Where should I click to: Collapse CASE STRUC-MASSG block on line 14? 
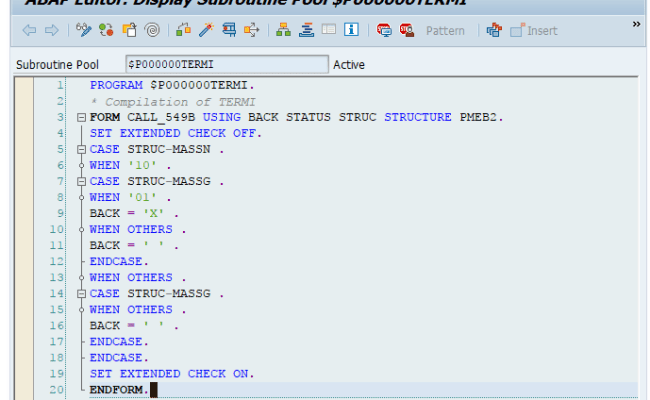pyautogui.click(x=81, y=293)
